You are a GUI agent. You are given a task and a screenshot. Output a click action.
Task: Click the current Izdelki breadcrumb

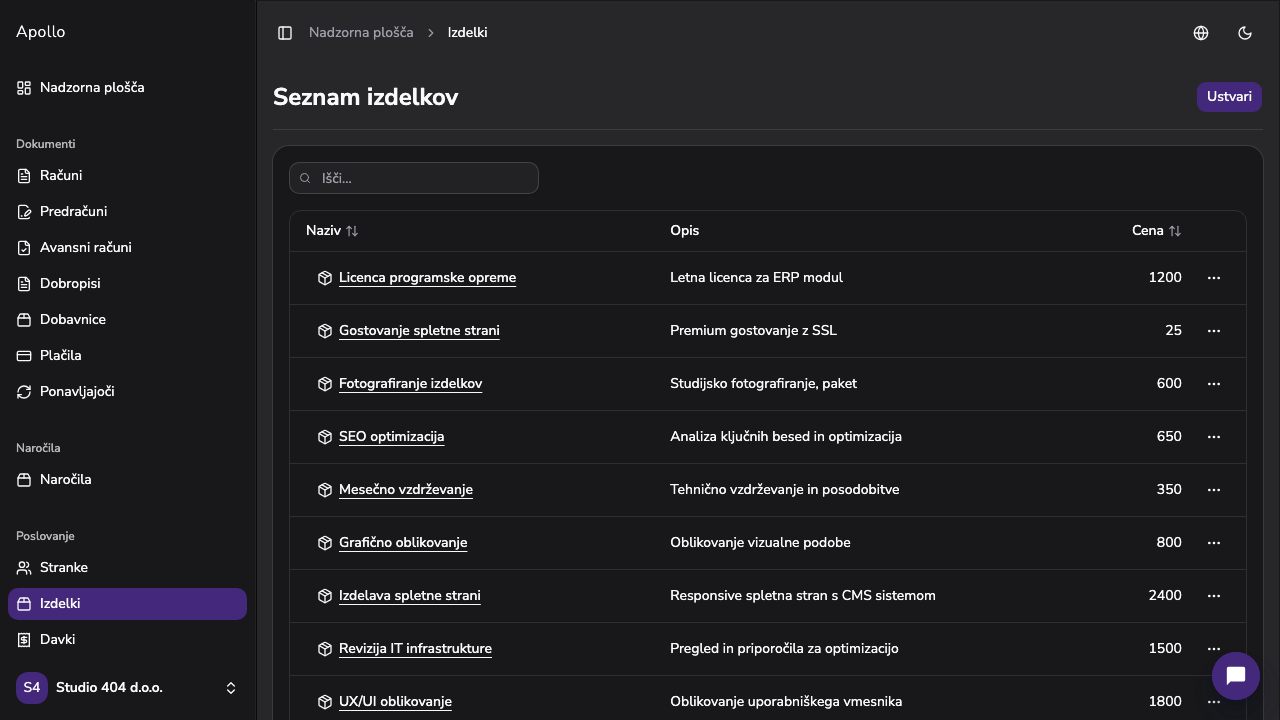[468, 33]
